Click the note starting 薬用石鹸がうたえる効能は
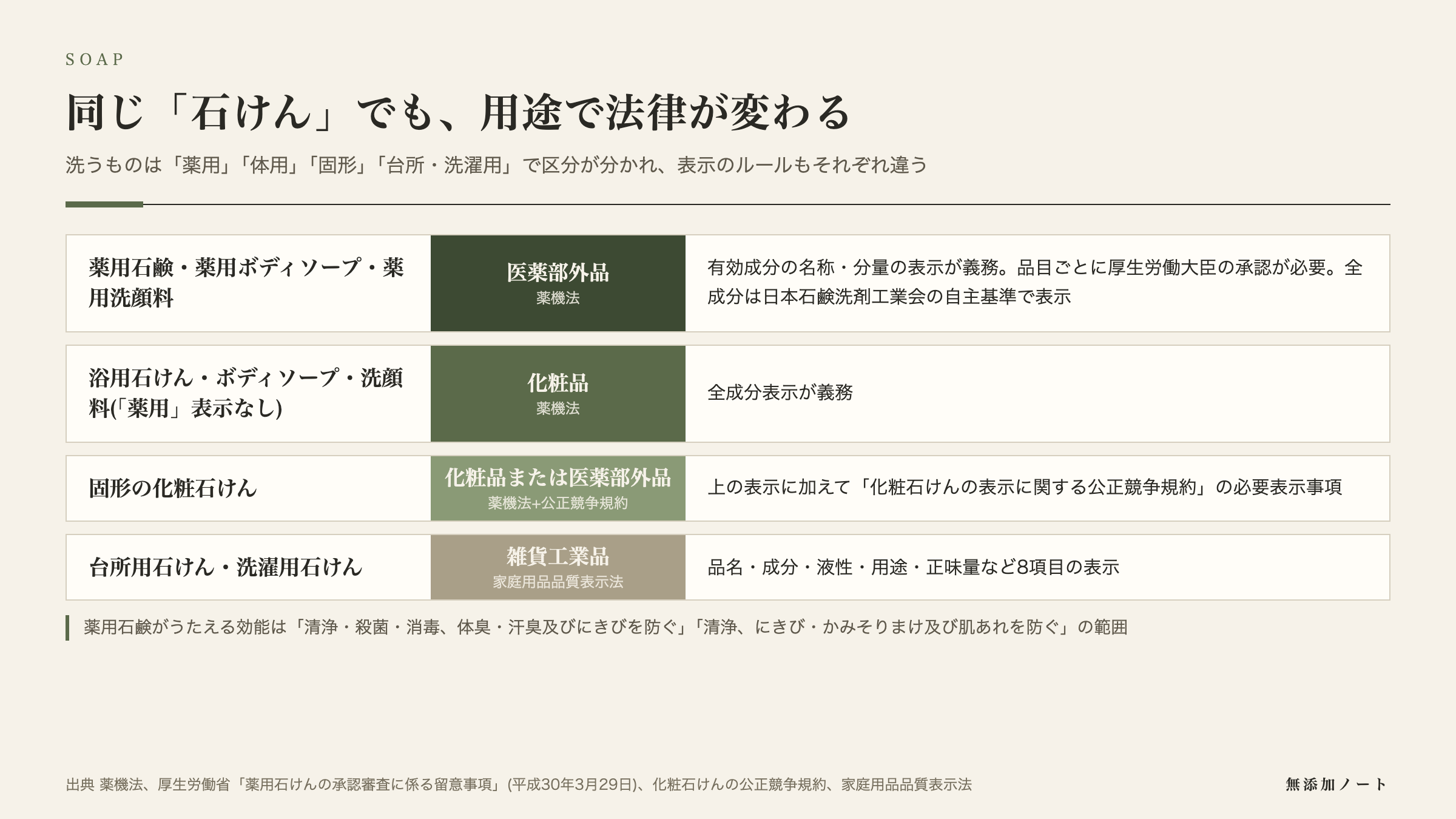The image size is (1456, 819). 605,627
